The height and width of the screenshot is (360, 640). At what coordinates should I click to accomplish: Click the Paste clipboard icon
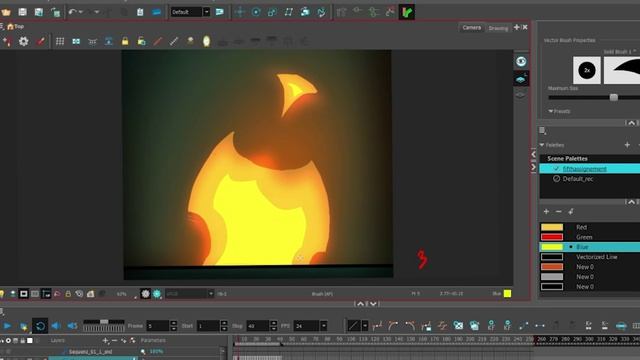click(x=140, y=12)
